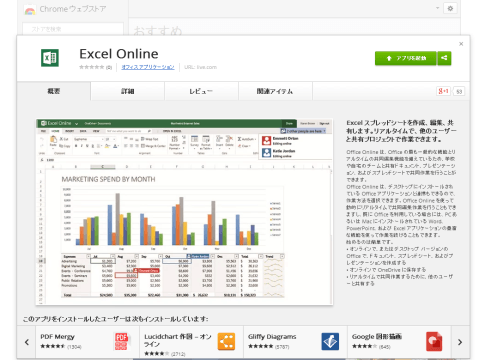The image size is (480, 360).
Task: Click the Google +1 button
Action: (443, 91)
